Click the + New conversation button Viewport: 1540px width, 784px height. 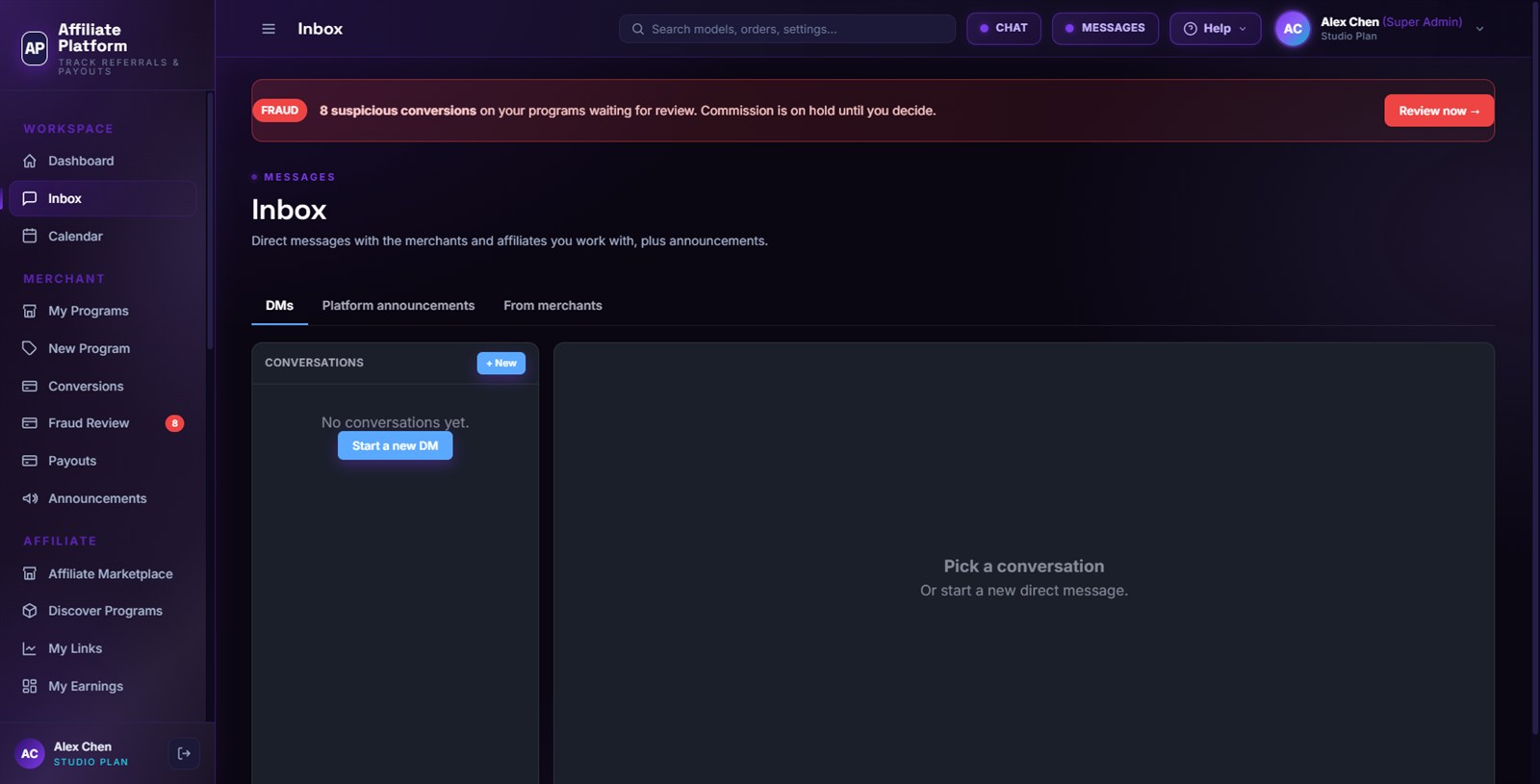coord(501,363)
